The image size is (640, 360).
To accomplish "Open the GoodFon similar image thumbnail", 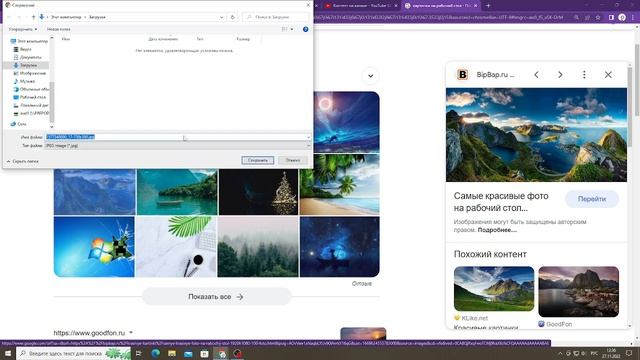I will point(578,292).
